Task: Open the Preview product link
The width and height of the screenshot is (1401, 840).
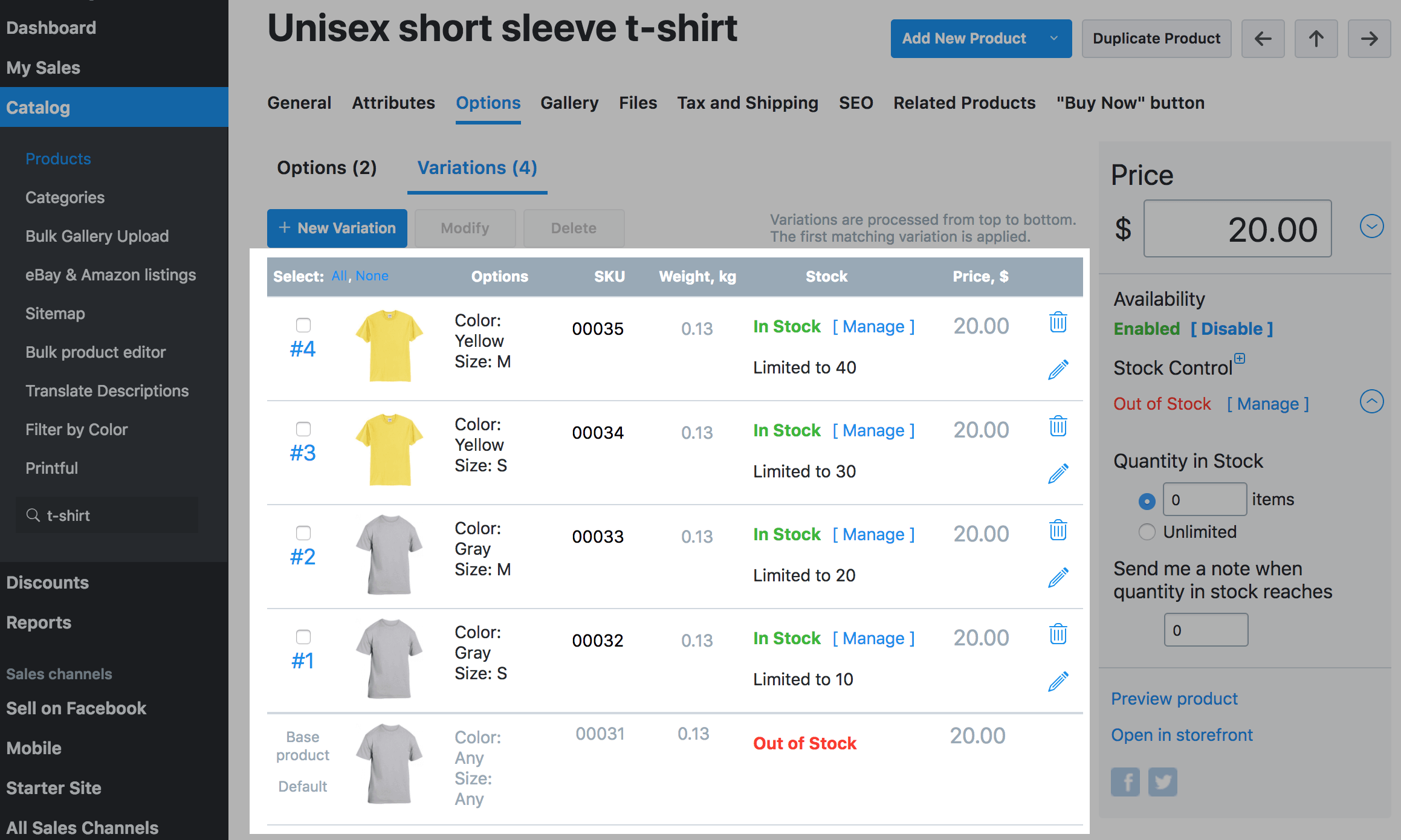Action: click(x=1174, y=699)
